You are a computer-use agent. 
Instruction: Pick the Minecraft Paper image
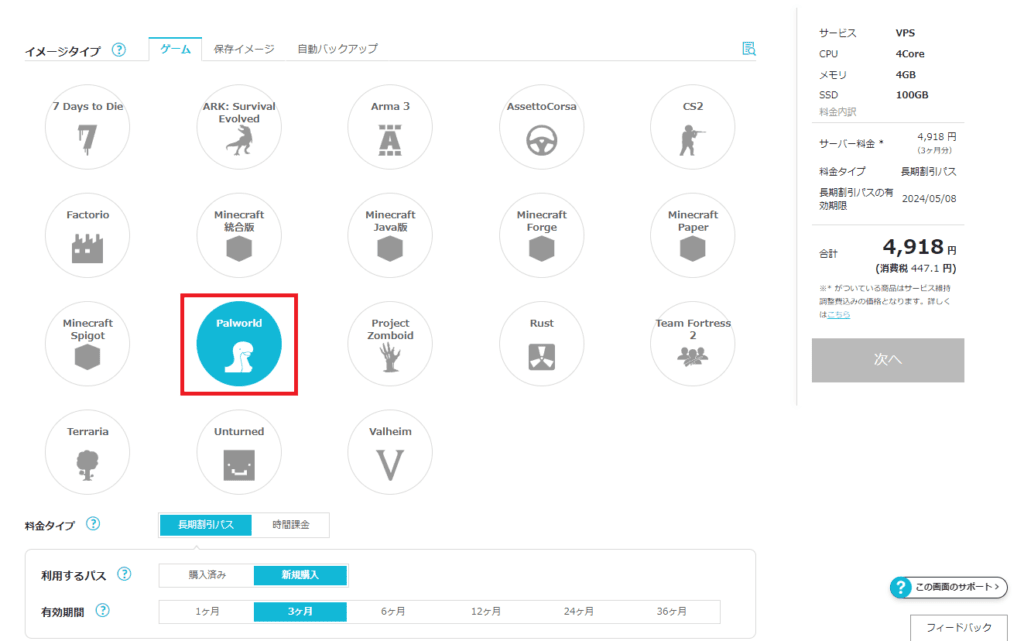pos(692,235)
